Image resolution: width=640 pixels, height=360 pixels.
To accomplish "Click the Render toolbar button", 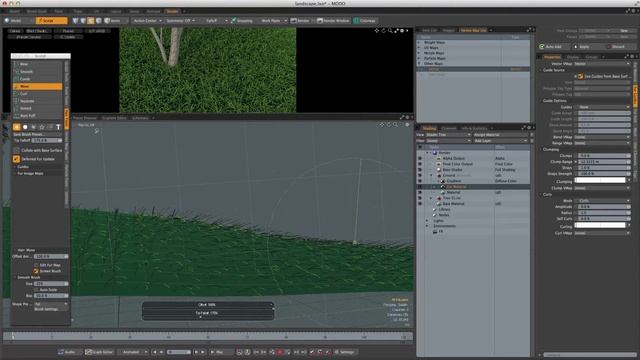I will tap(300, 20).
